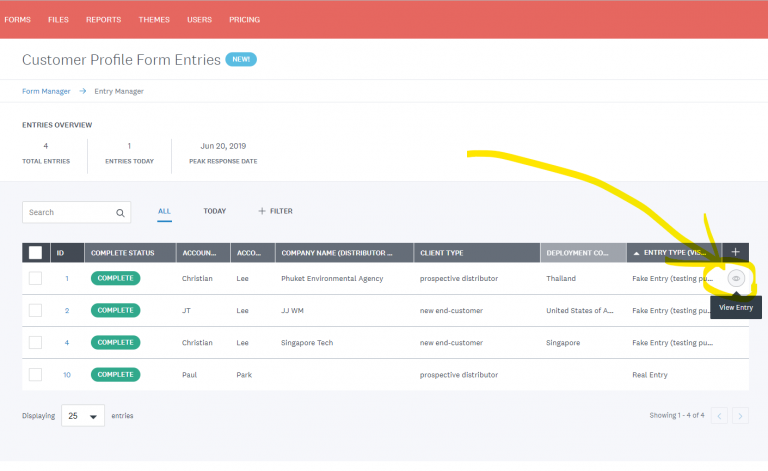The height and width of the screenshot is (471, 768).
Task: Click the search magnifier icon
Action: coord(120,213)
